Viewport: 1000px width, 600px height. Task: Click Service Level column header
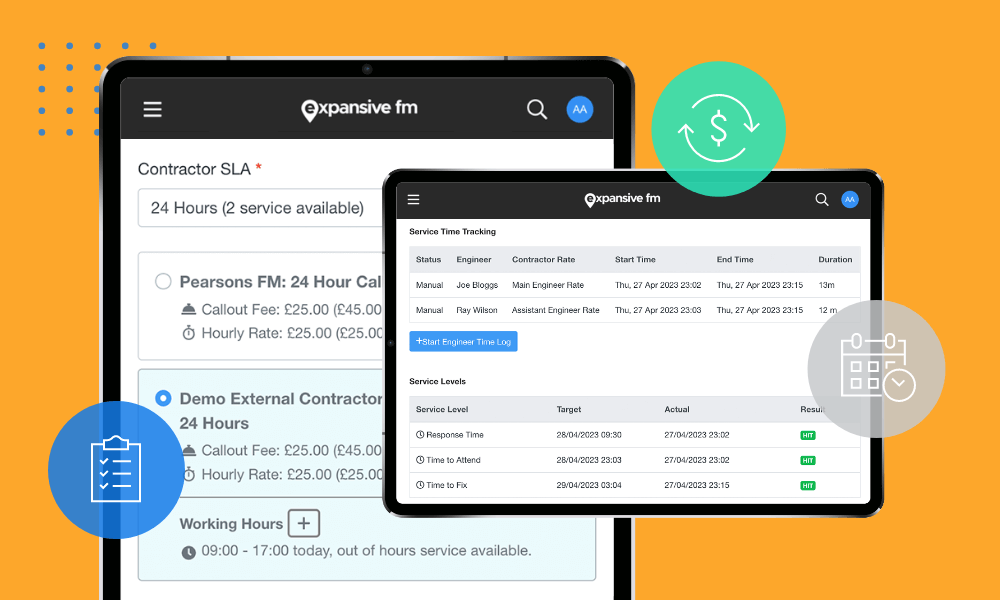442,409
